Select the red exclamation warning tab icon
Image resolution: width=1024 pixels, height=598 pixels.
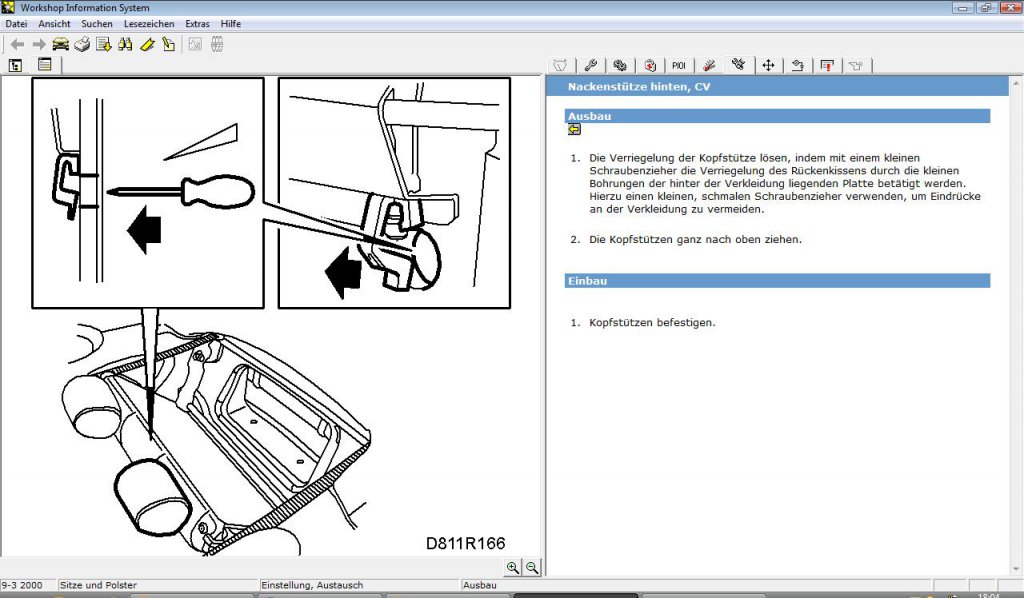[827, 65]
